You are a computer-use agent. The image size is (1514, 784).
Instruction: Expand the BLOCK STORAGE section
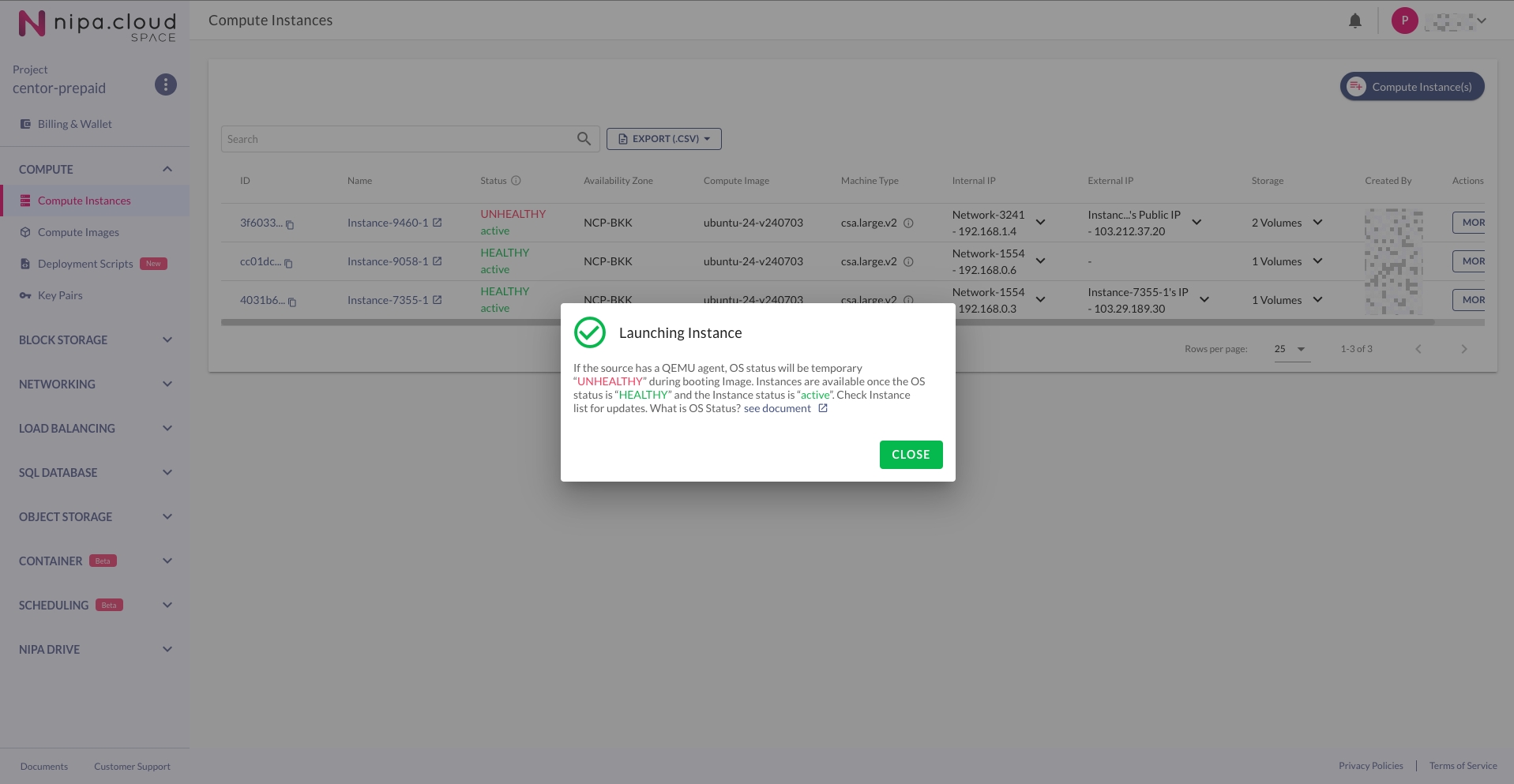[x=167, y=340]
